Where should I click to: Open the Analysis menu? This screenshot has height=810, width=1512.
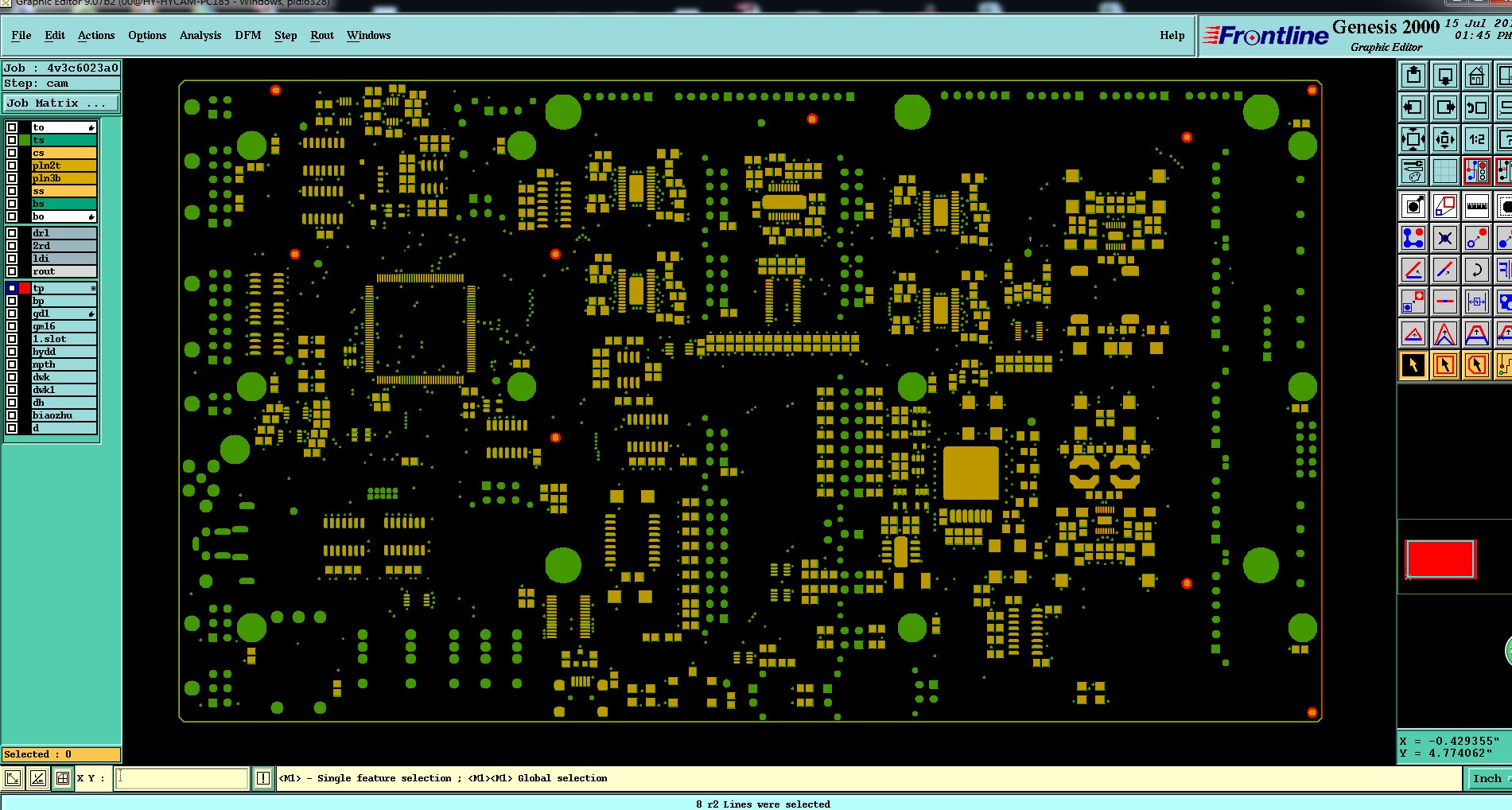pos(200,36)
